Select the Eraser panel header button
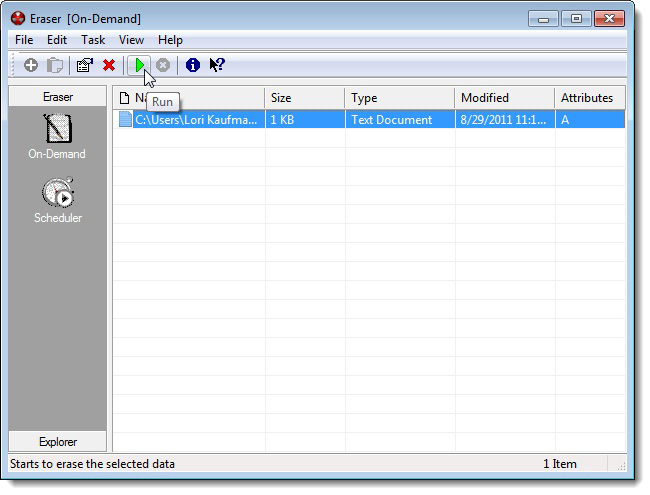 pos(58,97)
